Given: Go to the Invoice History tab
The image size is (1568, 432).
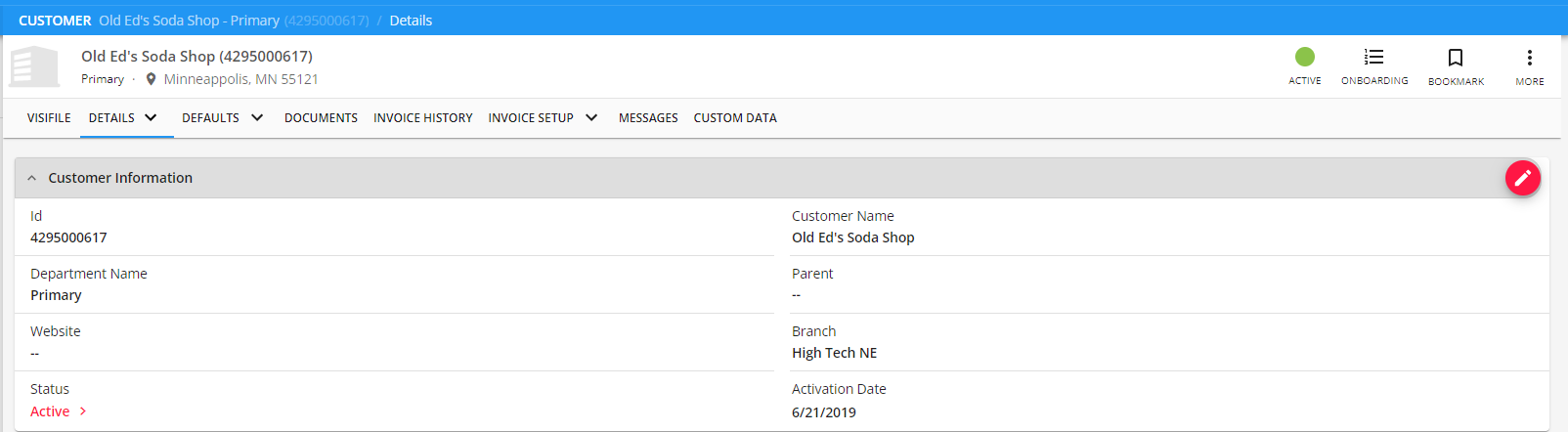Looking at the screenshot, I should 422,117.
